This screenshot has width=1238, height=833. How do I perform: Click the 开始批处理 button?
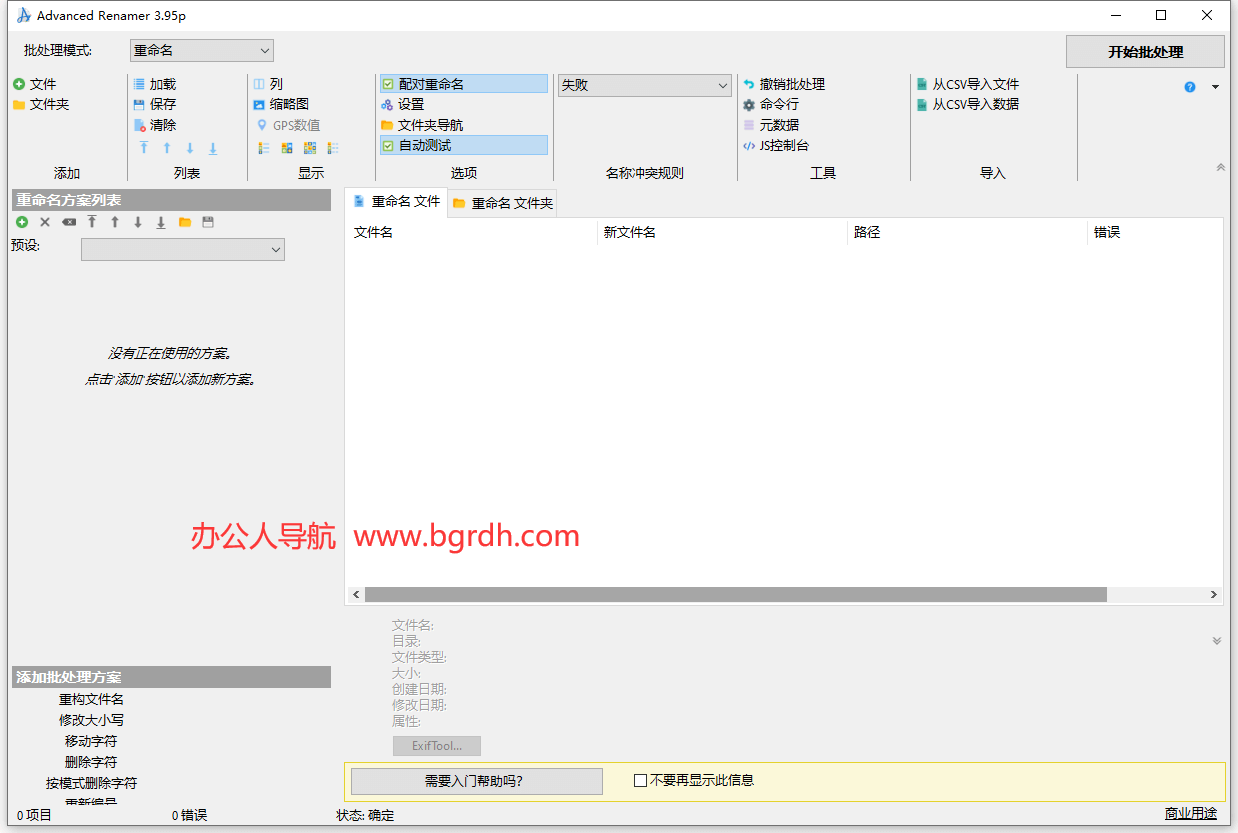pos(1145,52)
